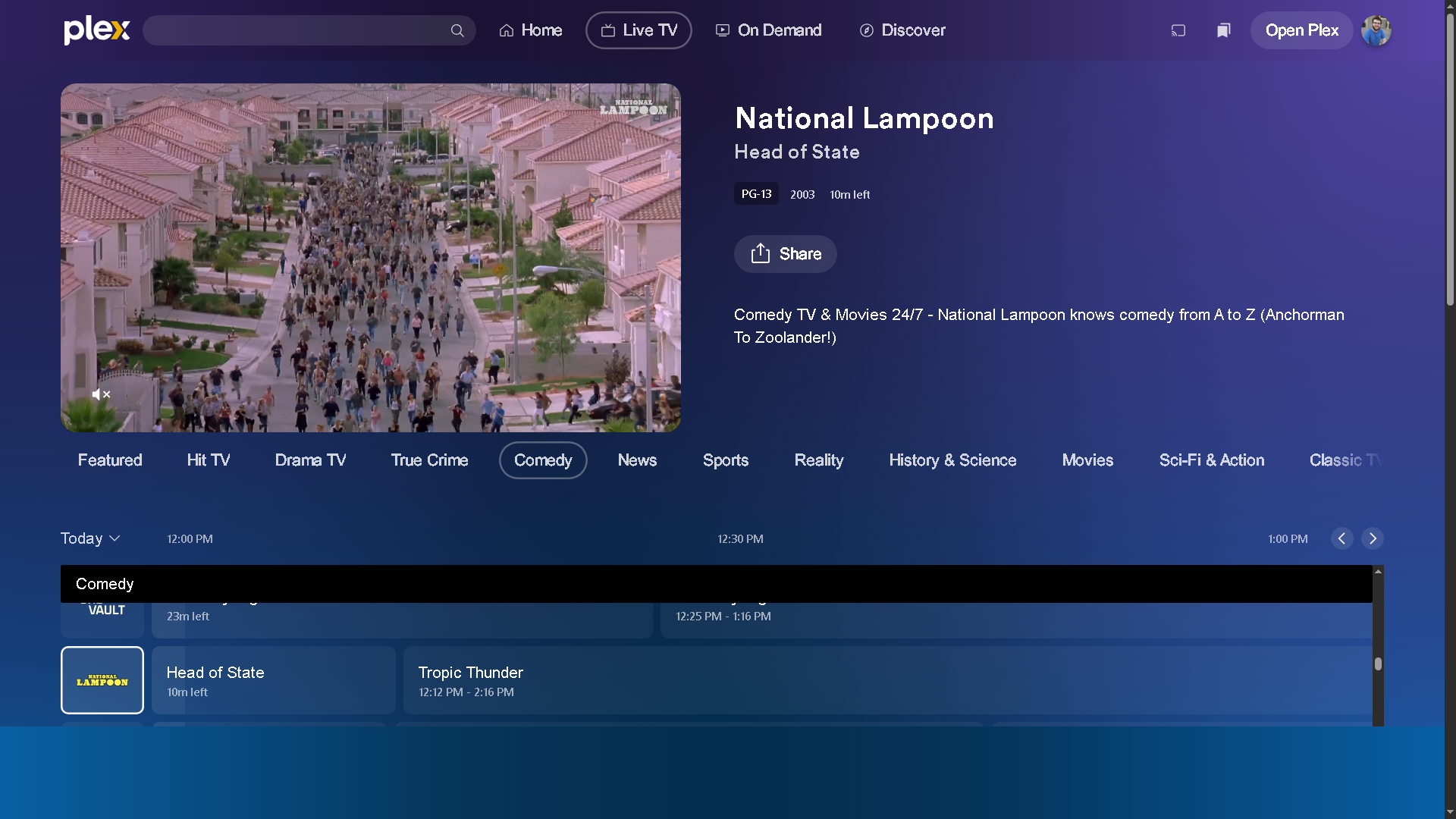Select the Movies category

1087,460
